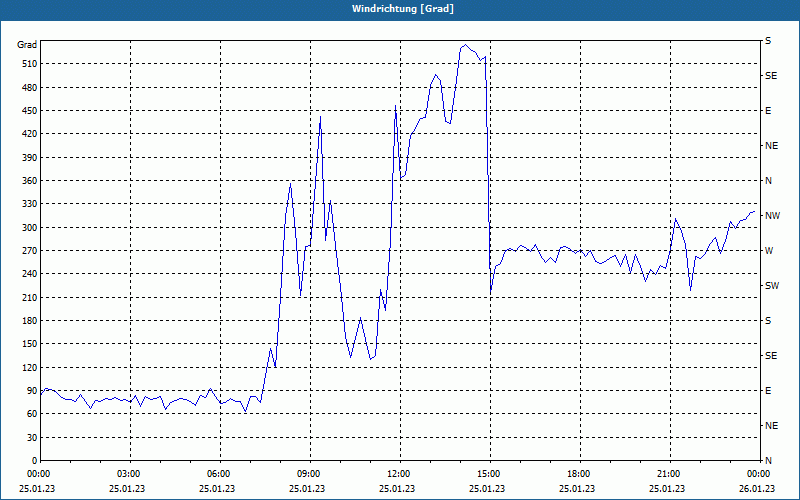Pick the 12:00 time axis label
Image resolution: width=800 pixels, height=500 pixels.
click(397, 473)
